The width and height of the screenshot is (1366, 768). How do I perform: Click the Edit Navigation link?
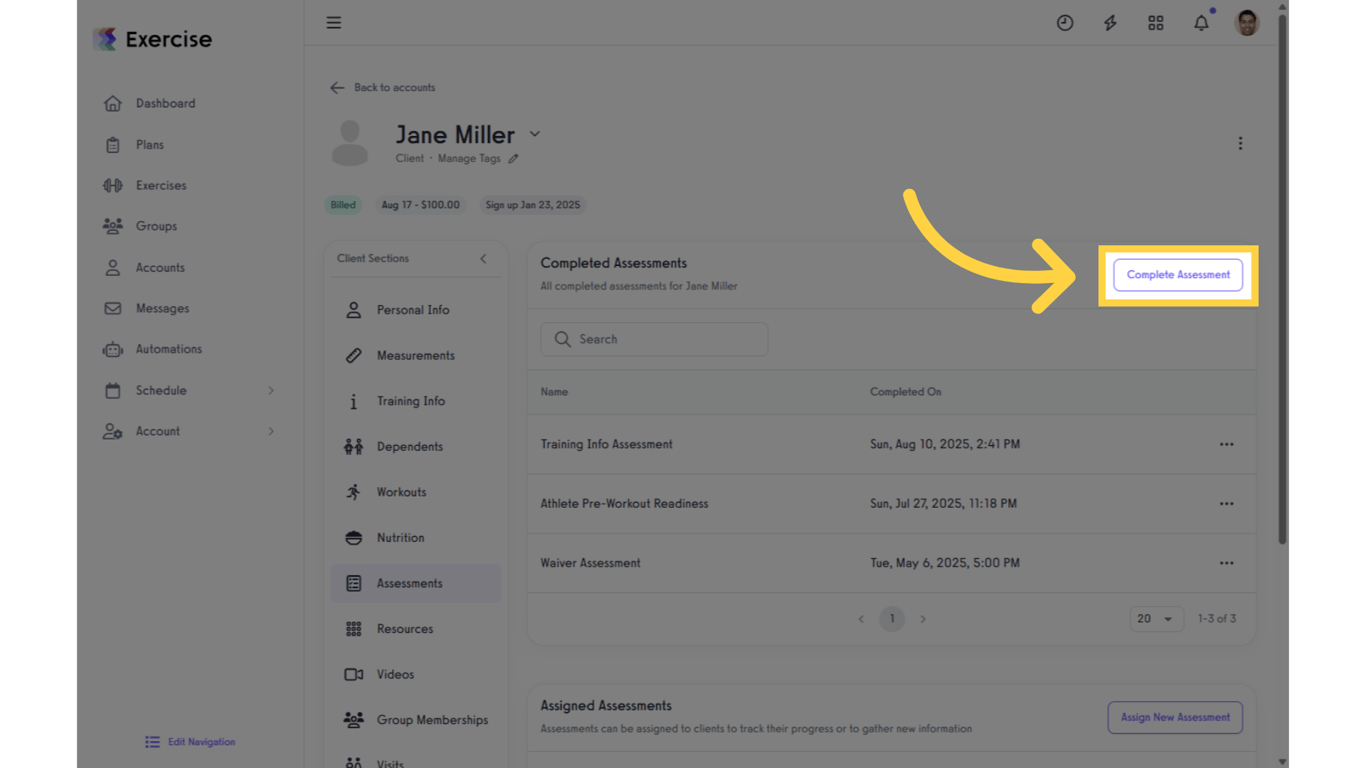point(190,742)
